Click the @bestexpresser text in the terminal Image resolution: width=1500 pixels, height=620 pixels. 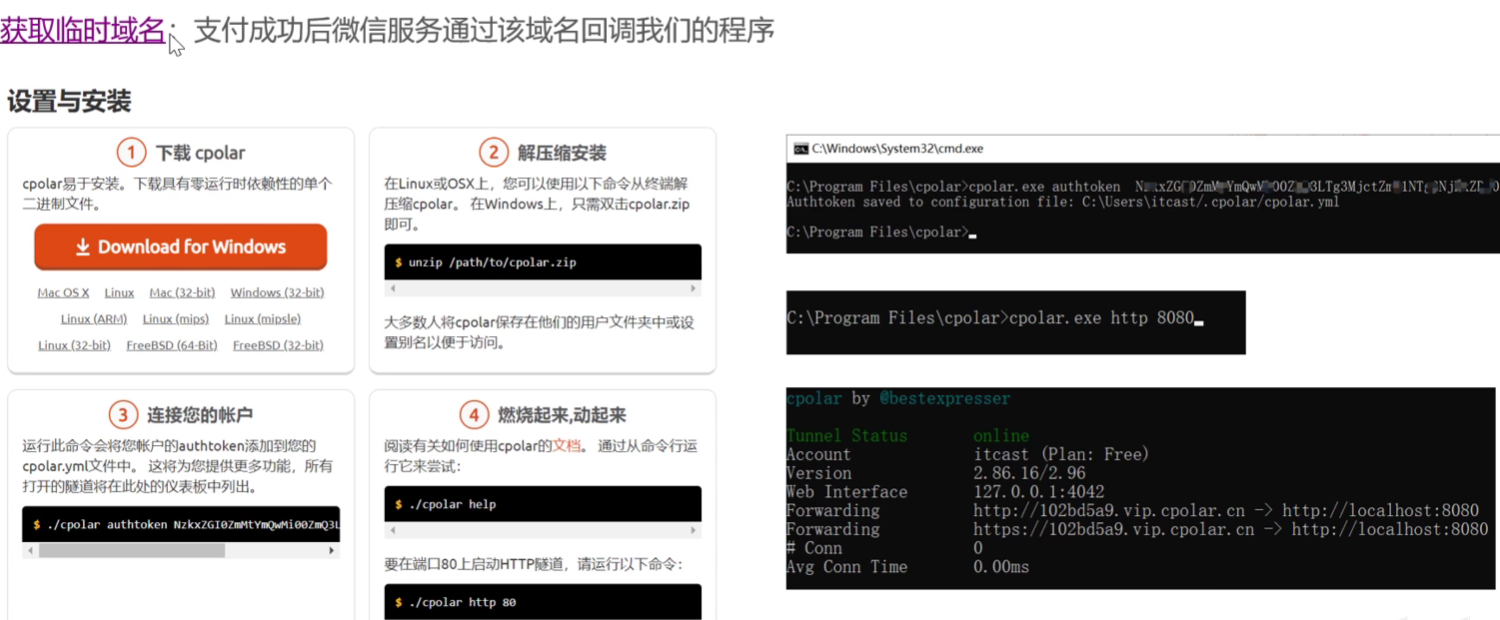pos(945,398)
